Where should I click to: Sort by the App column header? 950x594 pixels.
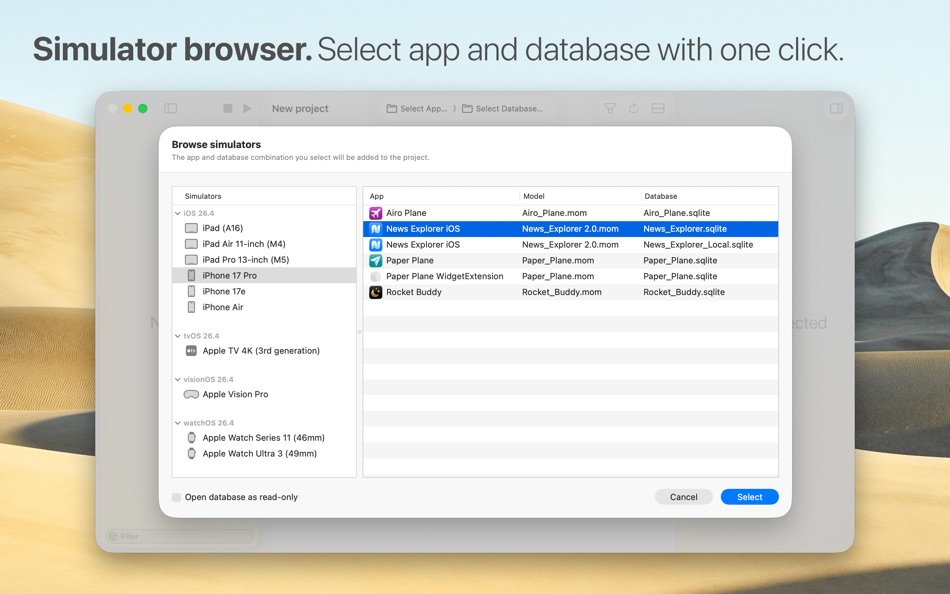pyautogui.click(x=441, y=196)
